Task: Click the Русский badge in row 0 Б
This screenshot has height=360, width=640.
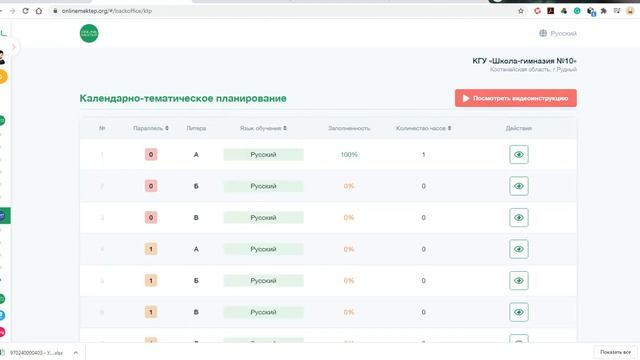Action: 263,186
